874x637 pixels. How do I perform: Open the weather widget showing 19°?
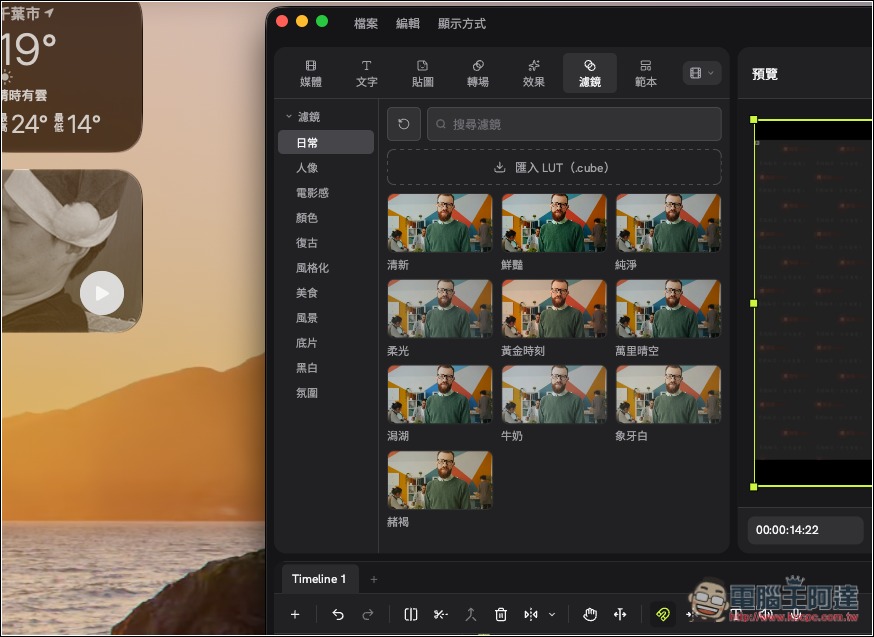click(x=71, y=76)
